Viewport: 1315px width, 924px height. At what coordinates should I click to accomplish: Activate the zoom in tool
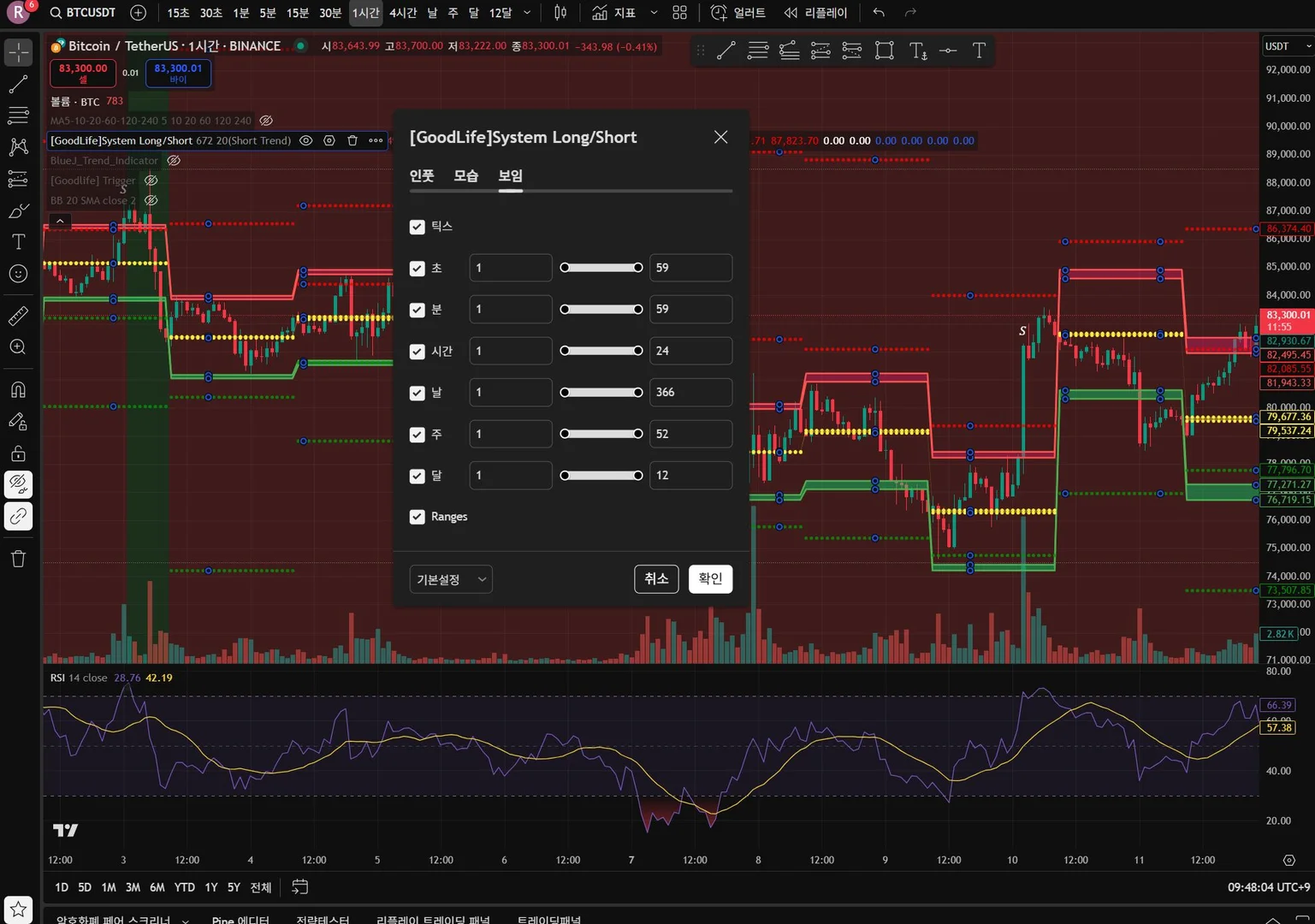click(x=18, y=347)
